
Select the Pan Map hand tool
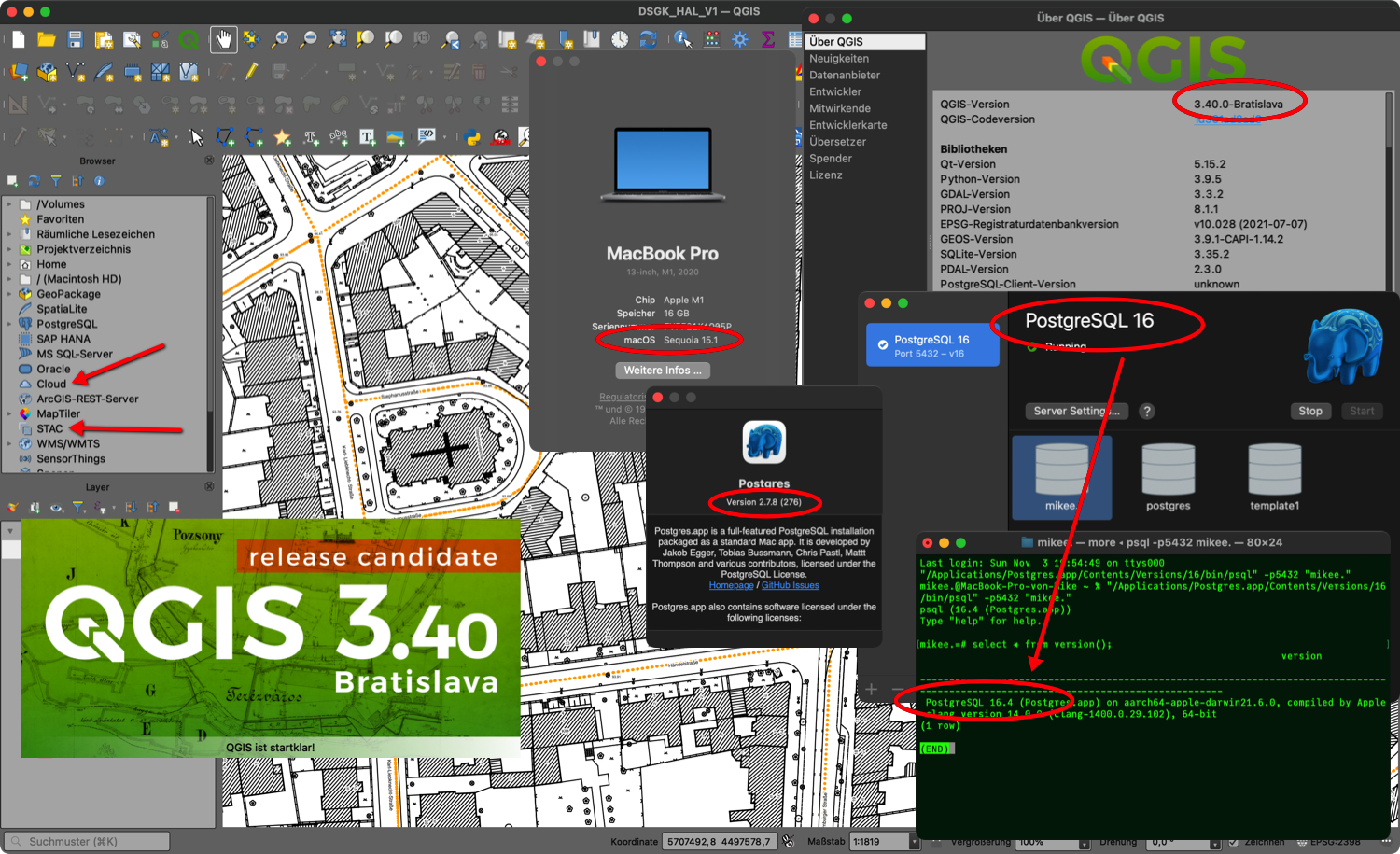pos(222,39)
